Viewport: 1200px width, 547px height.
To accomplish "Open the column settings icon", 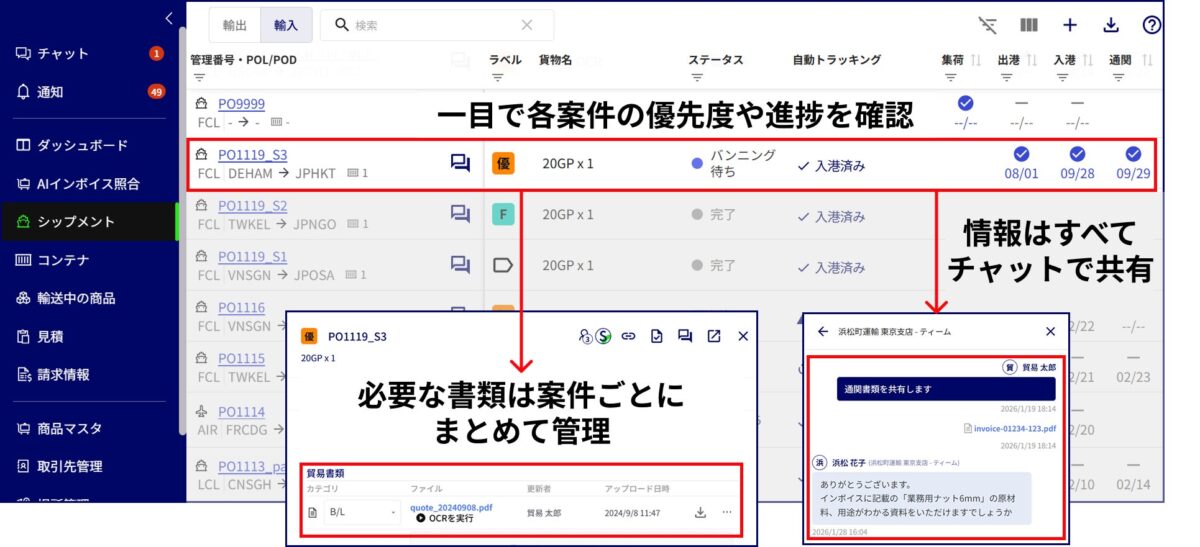I will (x=1029, y=25).
